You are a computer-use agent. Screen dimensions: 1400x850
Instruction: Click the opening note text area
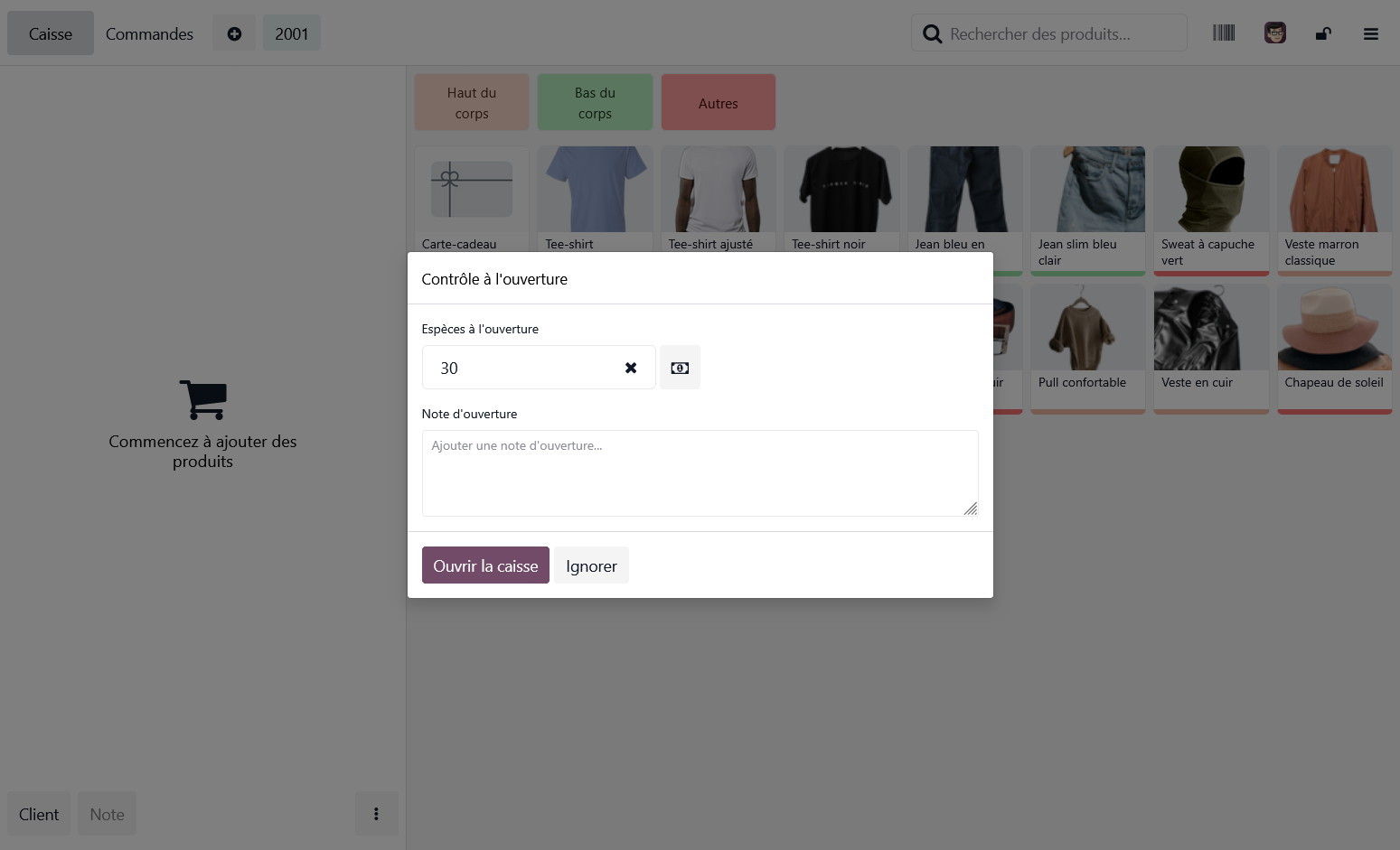700,472
